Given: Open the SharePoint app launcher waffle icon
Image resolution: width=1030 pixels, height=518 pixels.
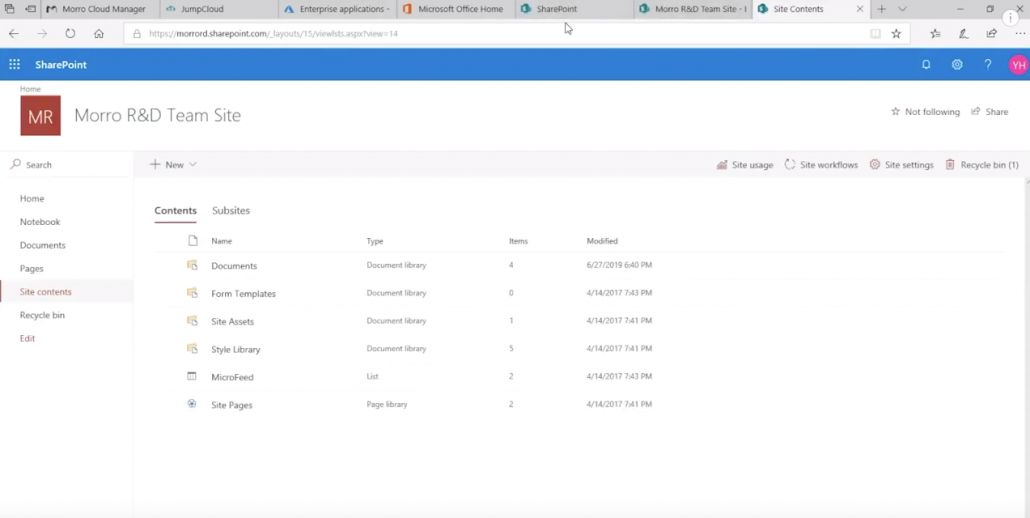Looking at the screenshot, I should [x=14, y=65].
